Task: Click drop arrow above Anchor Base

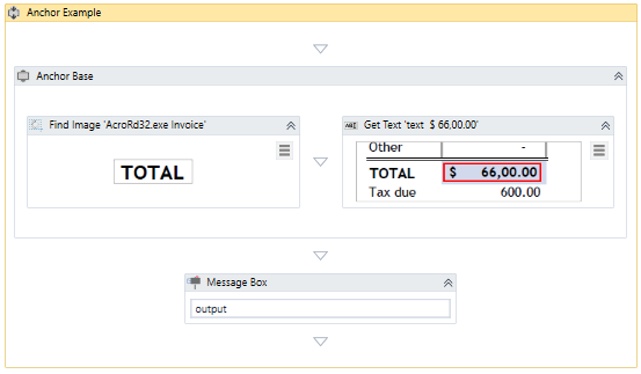Action: (x=320, y=49)
